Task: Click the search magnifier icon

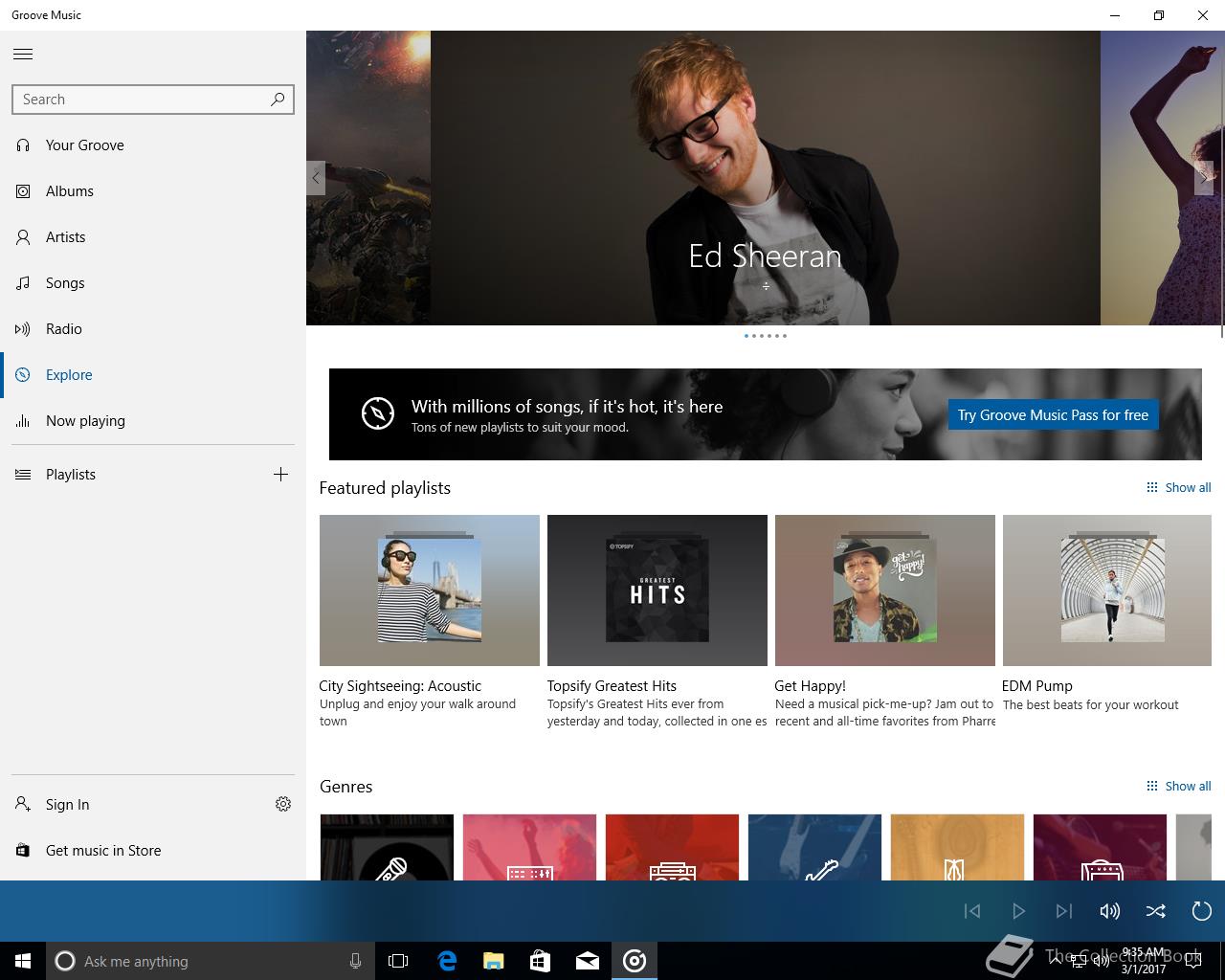Action: coord(278,99)
